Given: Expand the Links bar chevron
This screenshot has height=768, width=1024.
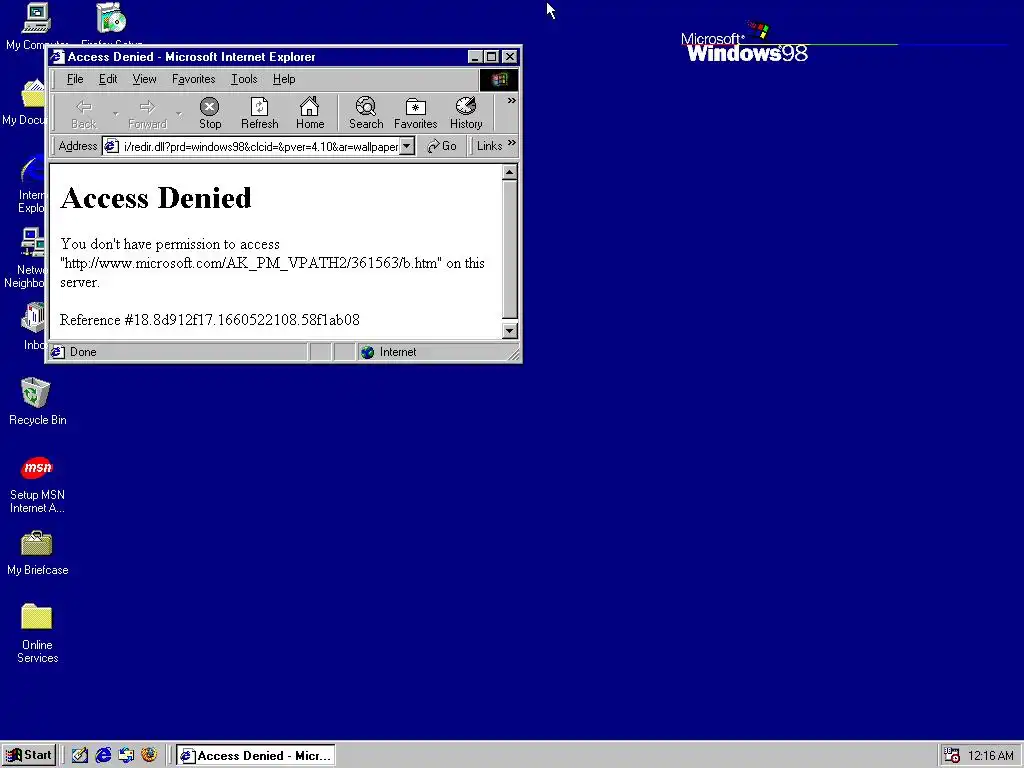Looking at the screenshot, I should [511, 143].
